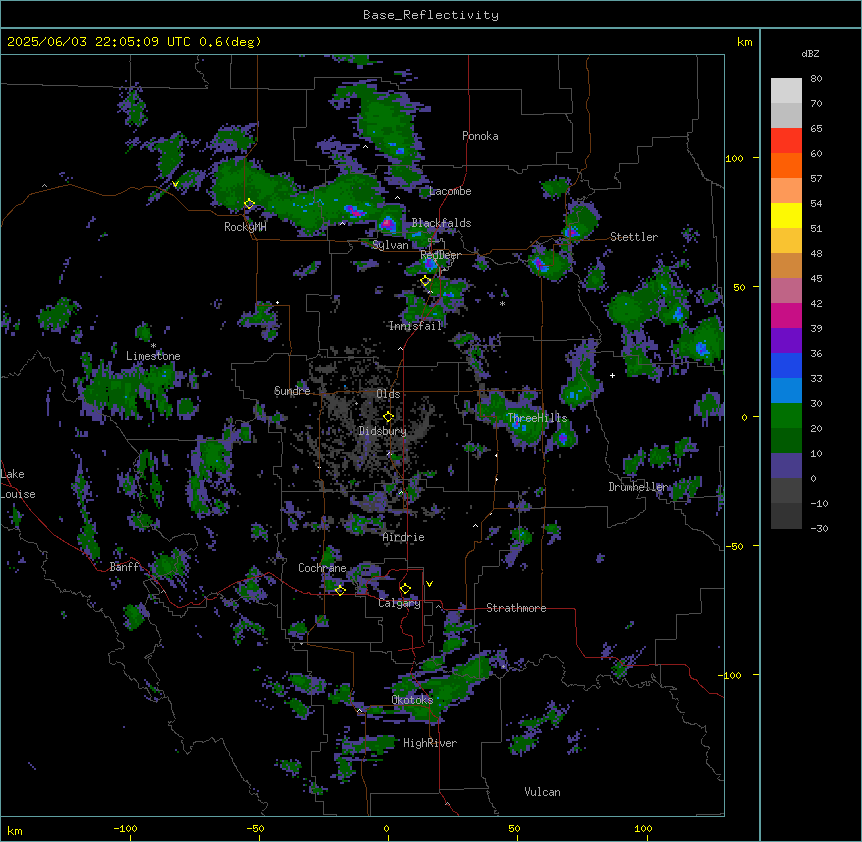Click the Drumheller label
Image resolution: width=862 pixels, height=842 pixels.
638,487
